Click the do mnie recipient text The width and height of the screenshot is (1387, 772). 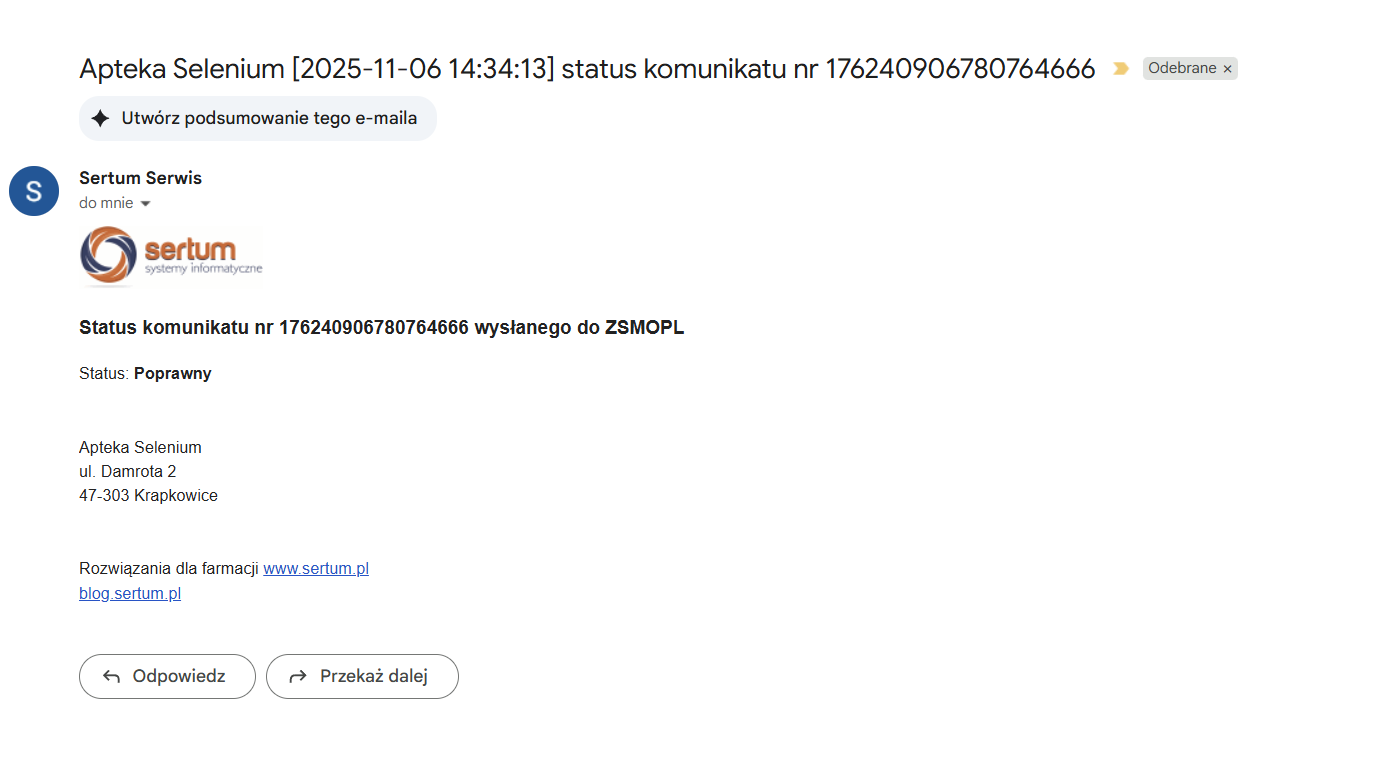[x=106, y=203]
